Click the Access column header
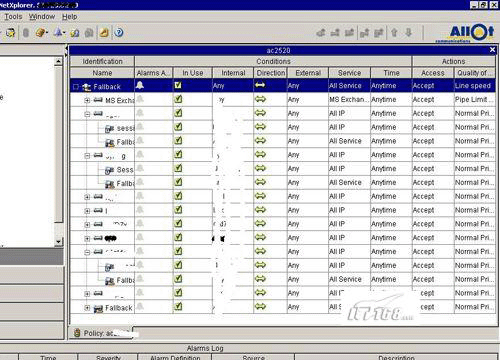The height and width of the screenshot is (360, 500). [433, 73]
